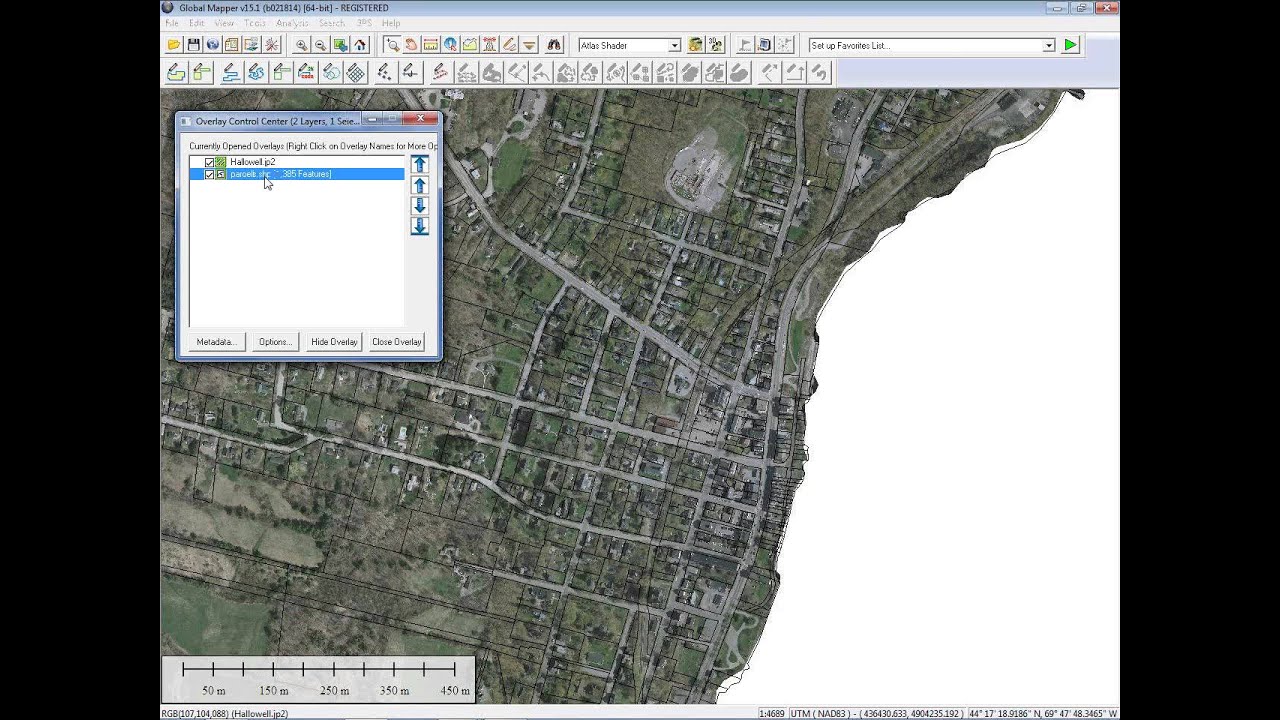Open the Set up Favorites List dropdown
This screenshot has width=1280, height=720.
pos(1049,45)
